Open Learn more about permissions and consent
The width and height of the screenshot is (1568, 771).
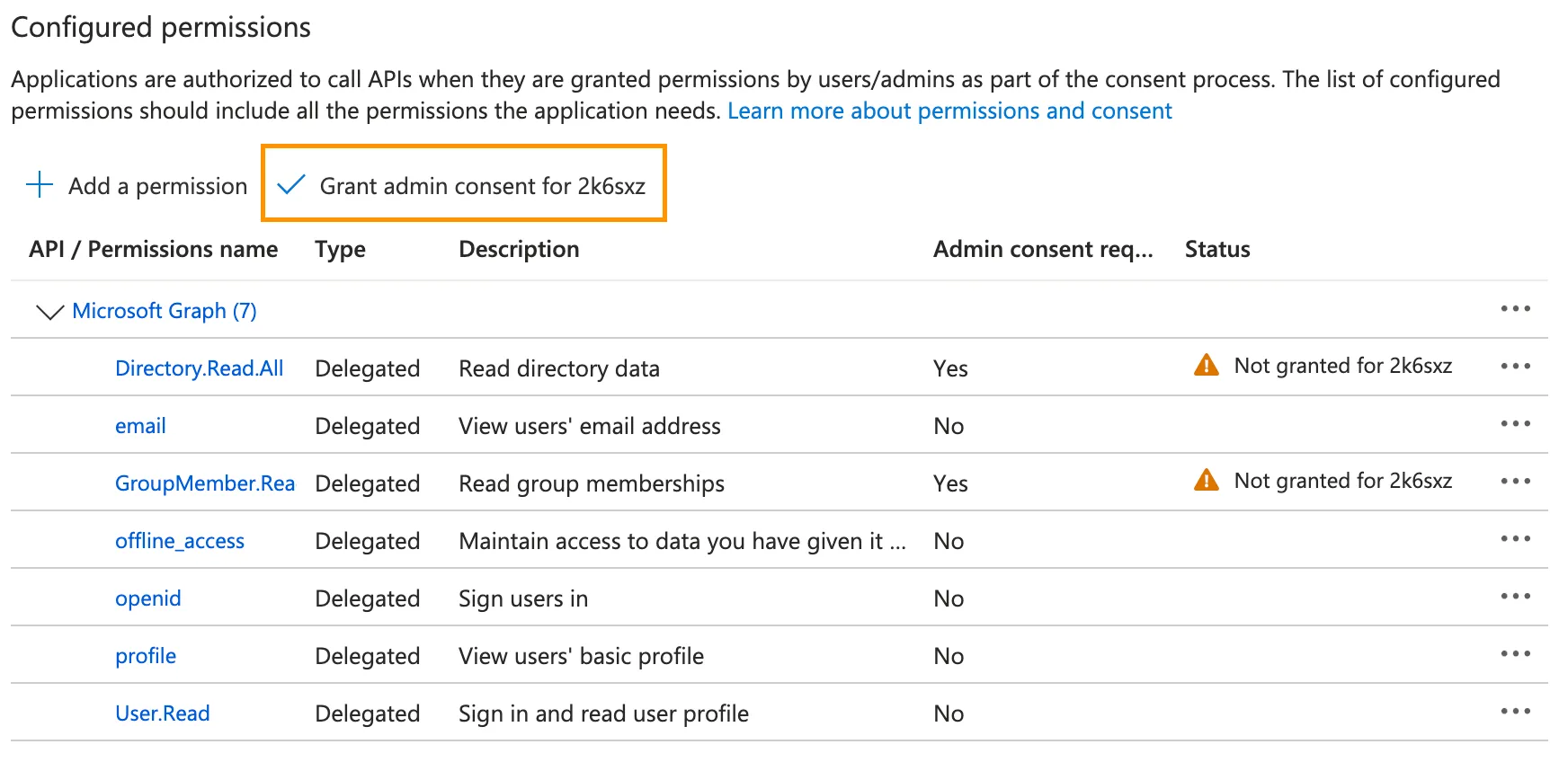coord(949,111)
